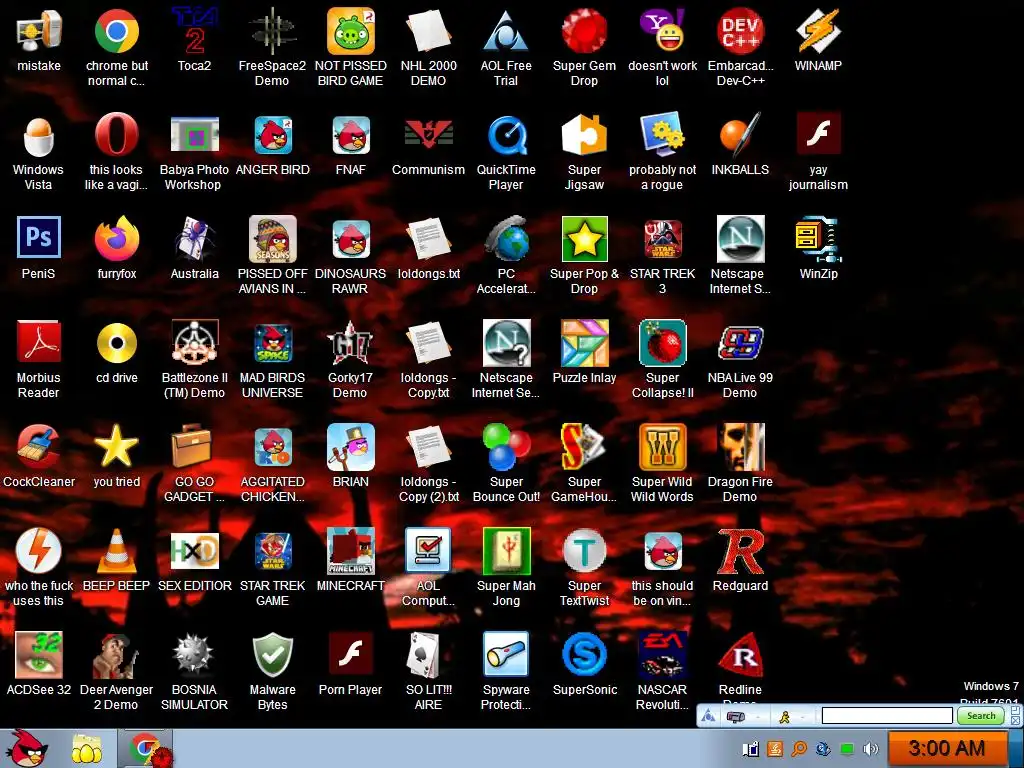Click the AOL triangle logo in toolbar
Viewport: 1024px width, 768px height.
[x=708, y=717]
